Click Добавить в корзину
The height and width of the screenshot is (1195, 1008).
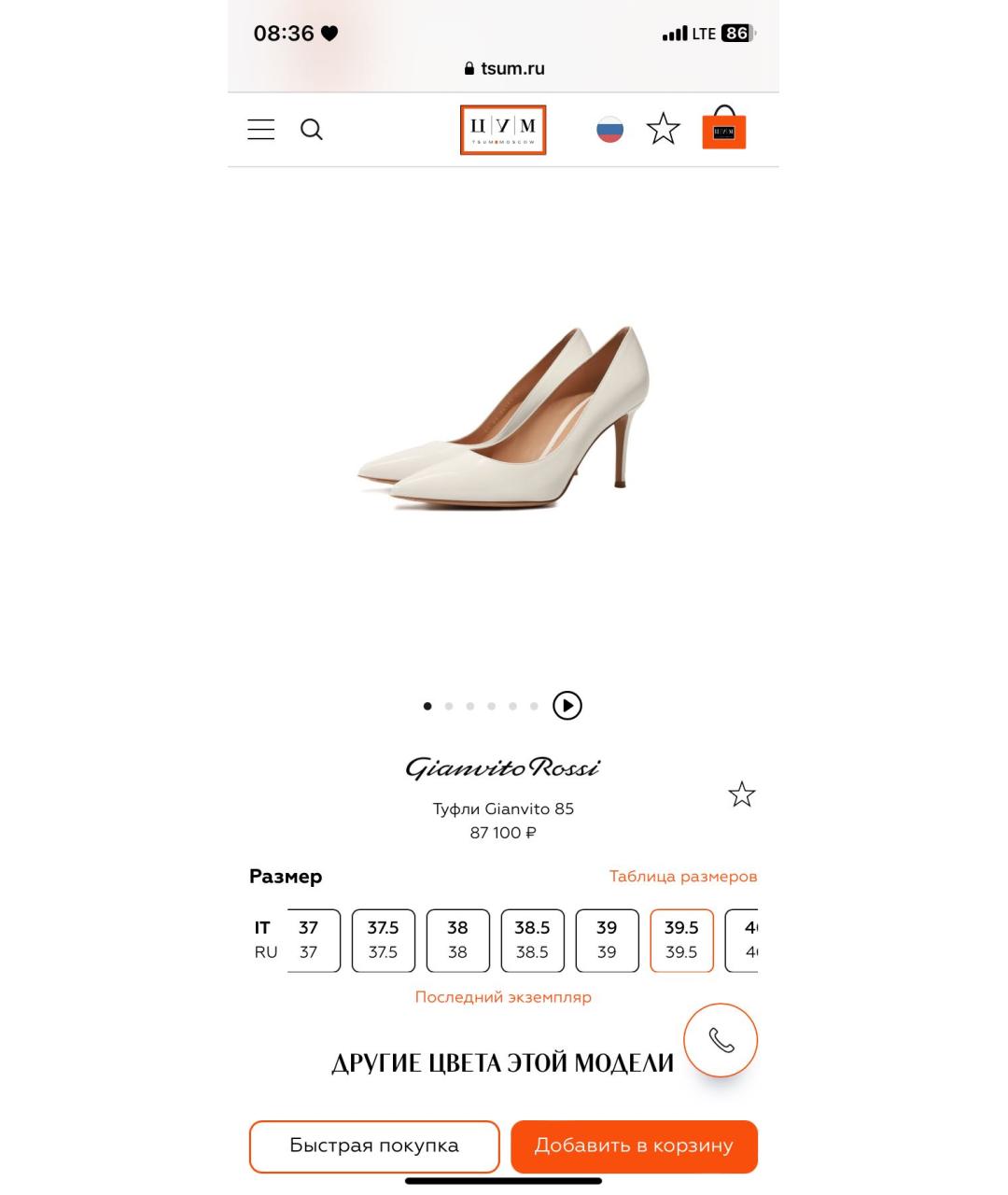point(634,1146)
